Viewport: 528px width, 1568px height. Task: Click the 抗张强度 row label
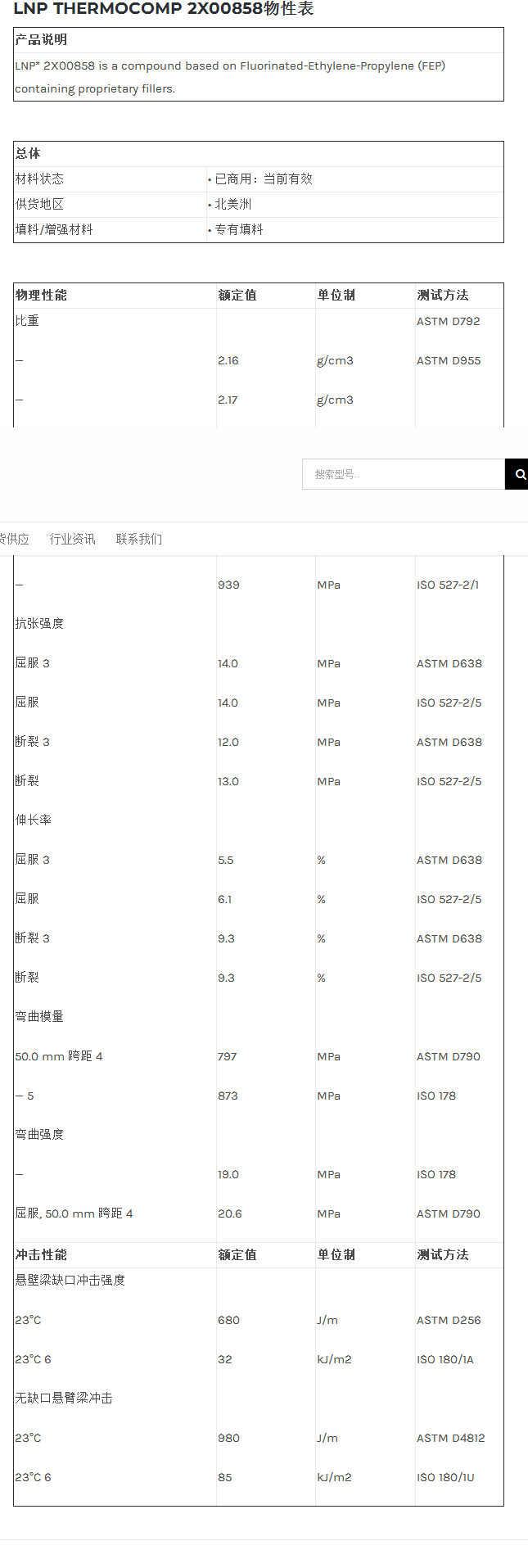[x=39, y=623]
